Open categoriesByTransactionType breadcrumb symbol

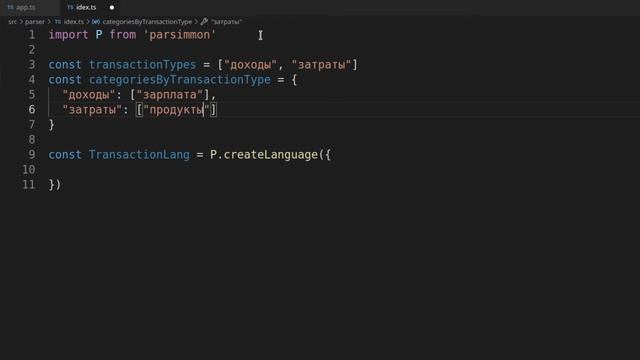click(x=147, y=22)
